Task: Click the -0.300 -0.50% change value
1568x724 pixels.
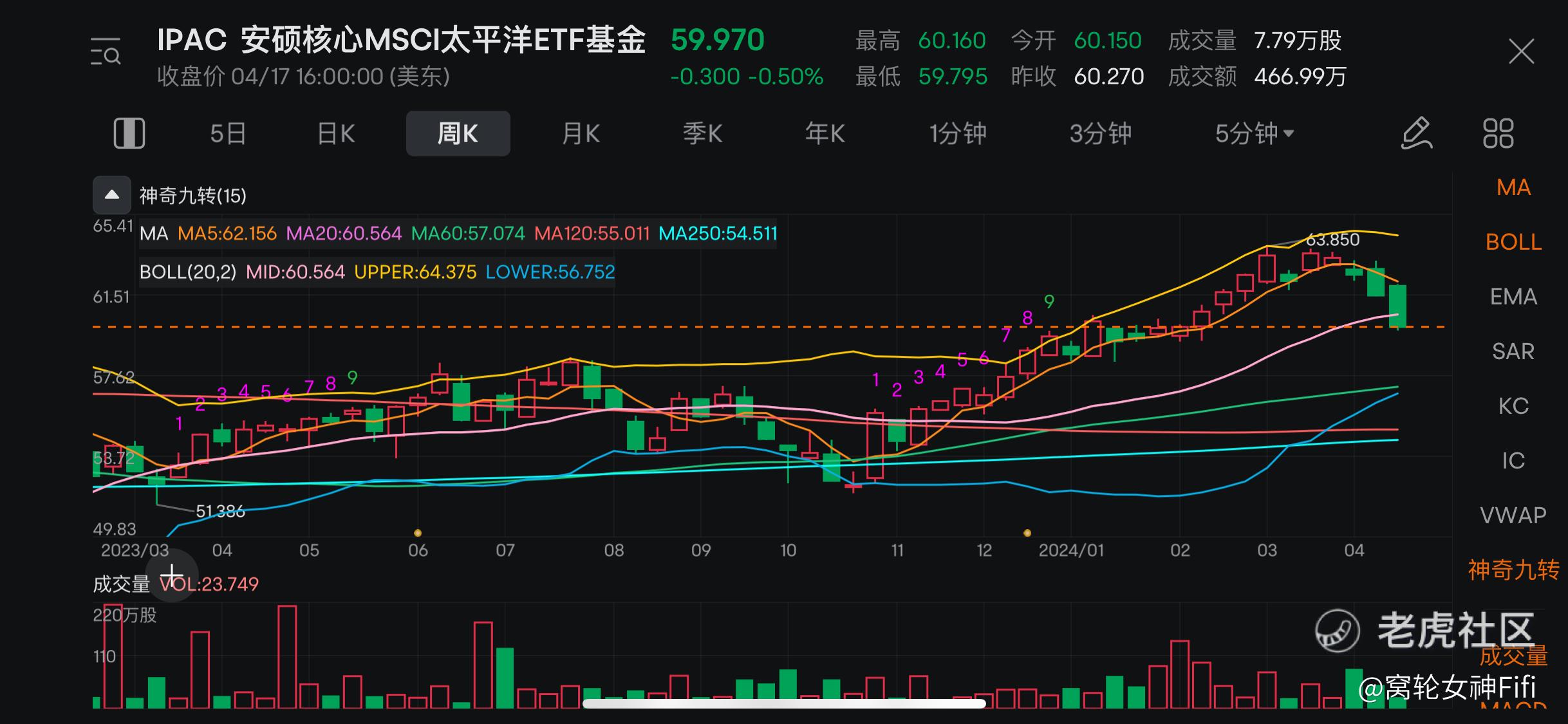Action: 747,77
